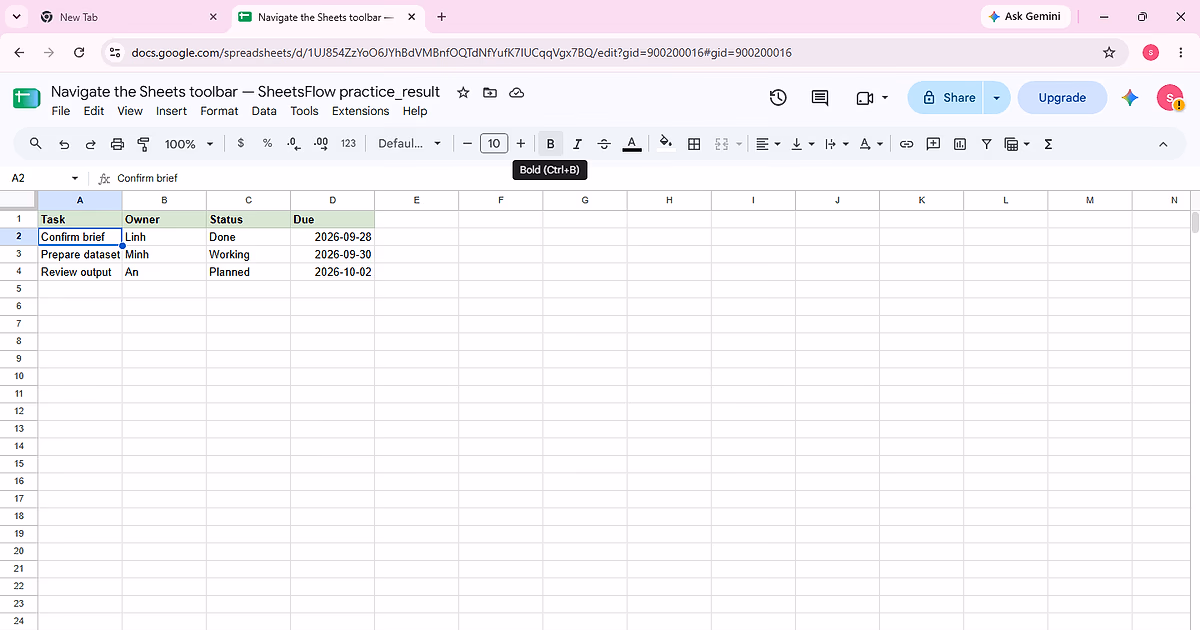Open horizontal align dropdown

coord(767,144)
